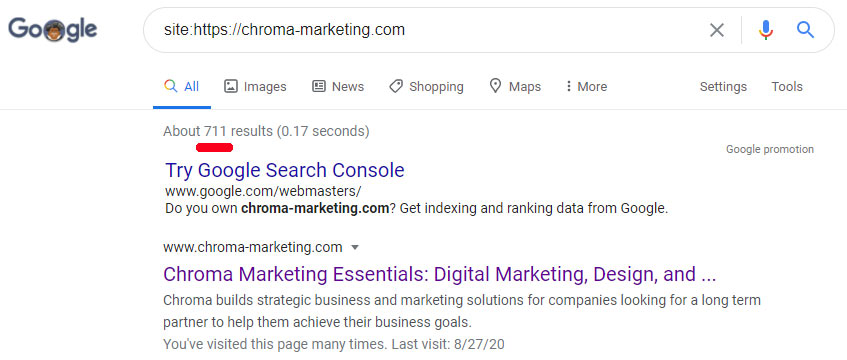Clear the search box with X icon
Viewport: 847px width, 360px height.
(716, 30)
